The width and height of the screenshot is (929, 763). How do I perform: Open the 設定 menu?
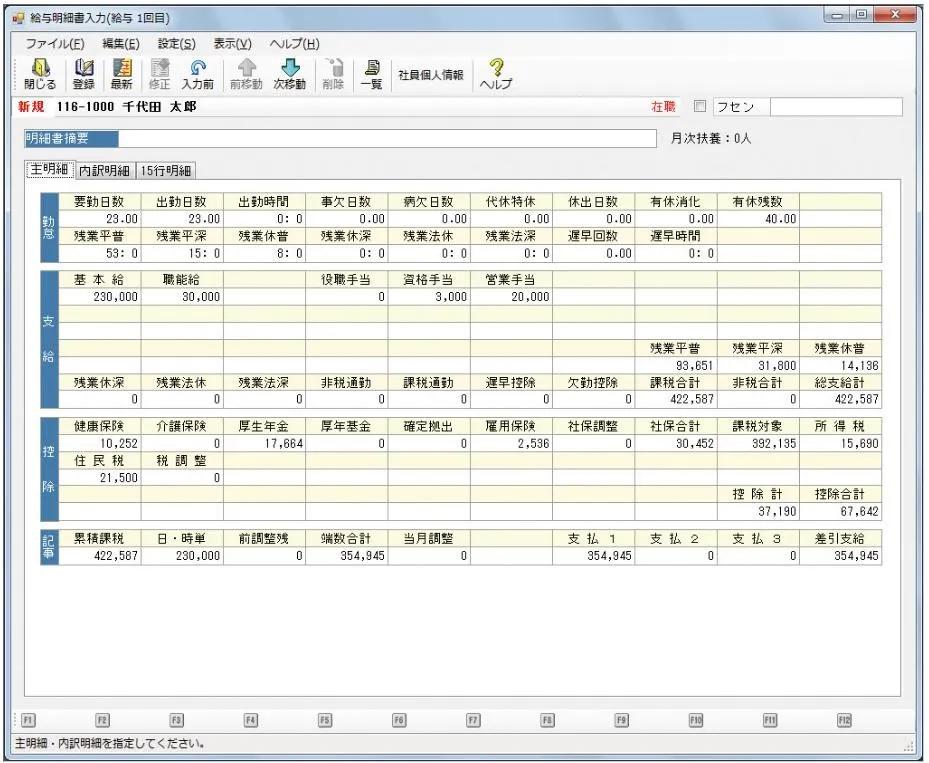[175, 43]
